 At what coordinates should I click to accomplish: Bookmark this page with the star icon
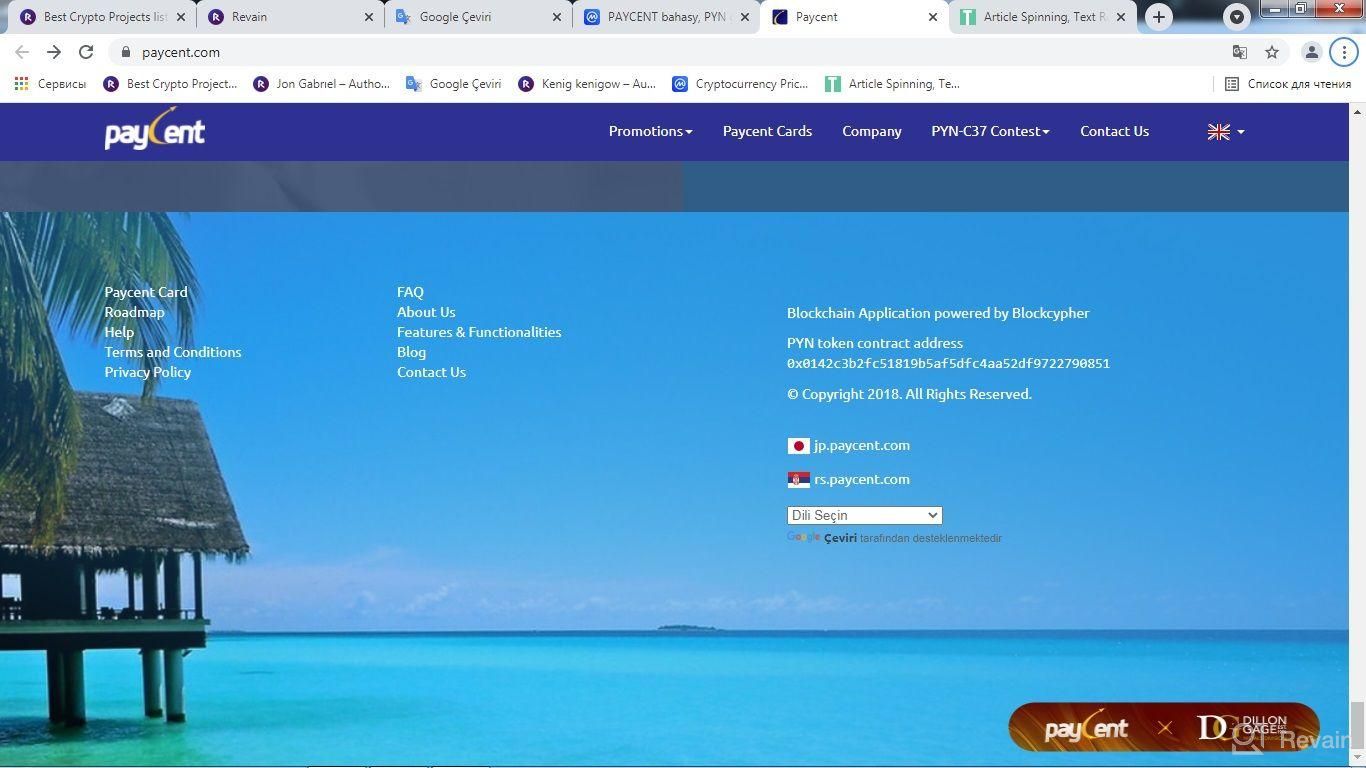pyautogui.click(x=1272, y=52)
